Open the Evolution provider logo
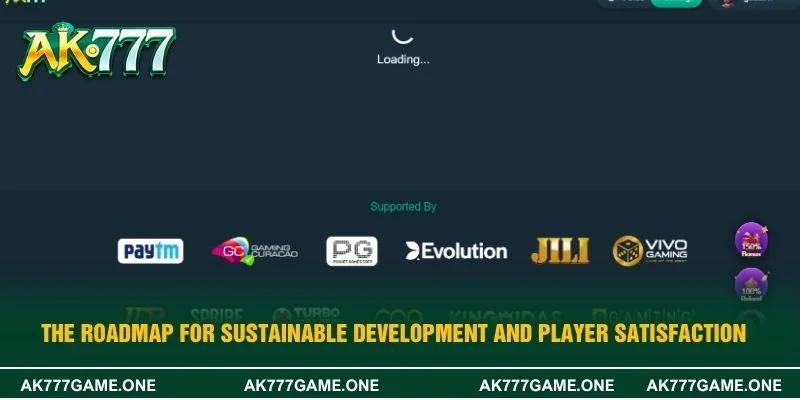Image resolution: width=800 pixels, height=400 pixels. (456, 251)
